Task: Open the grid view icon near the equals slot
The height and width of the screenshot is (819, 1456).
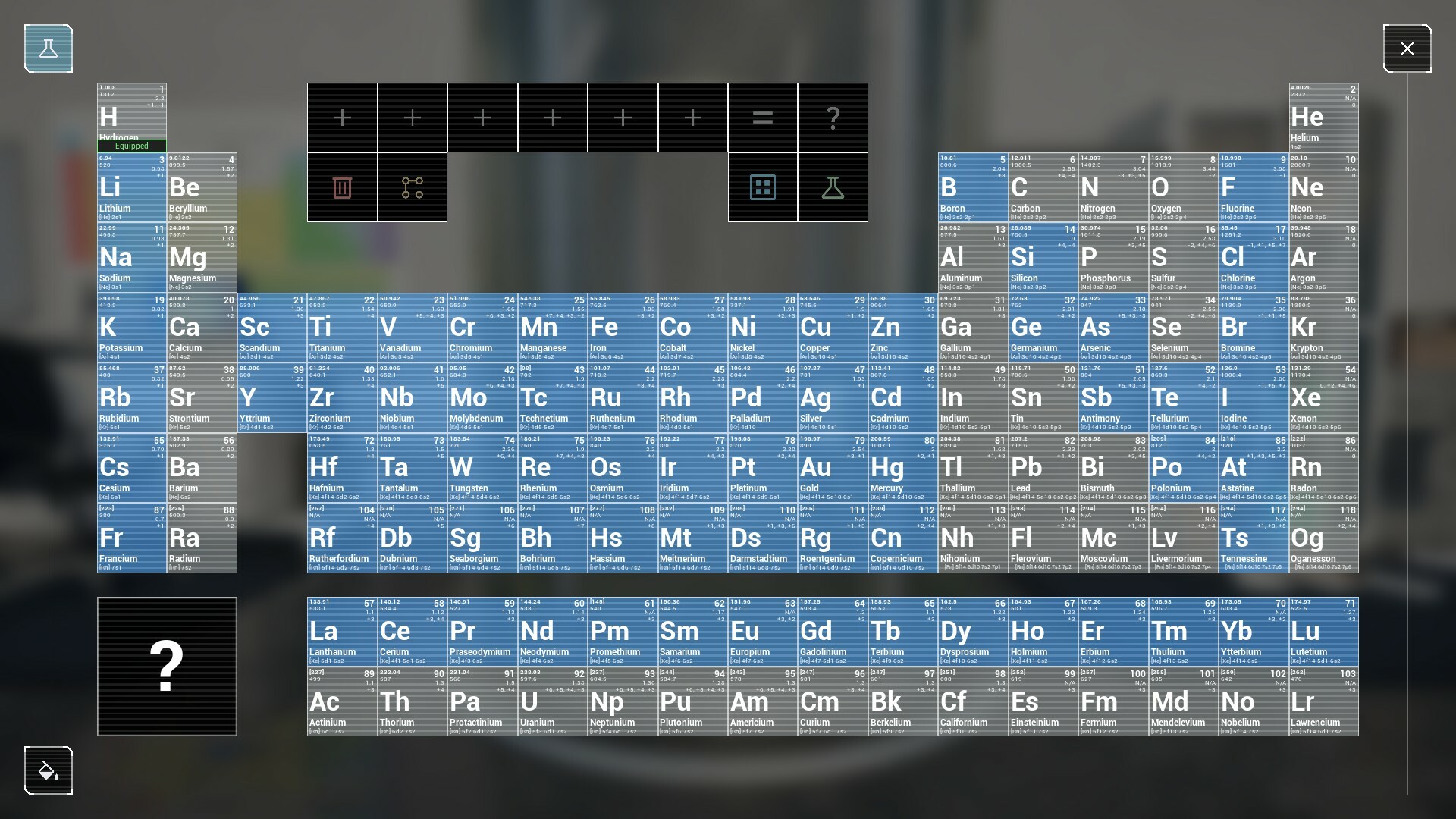Action: 762,187
